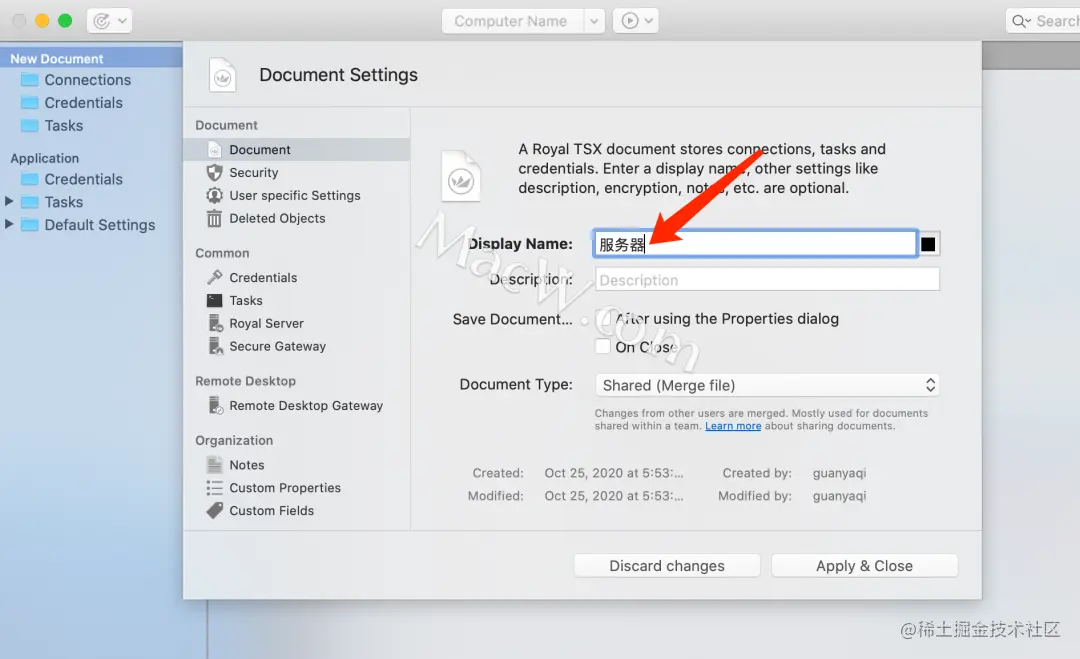Select the Secure Gateway icon

(x=216, y=346)
